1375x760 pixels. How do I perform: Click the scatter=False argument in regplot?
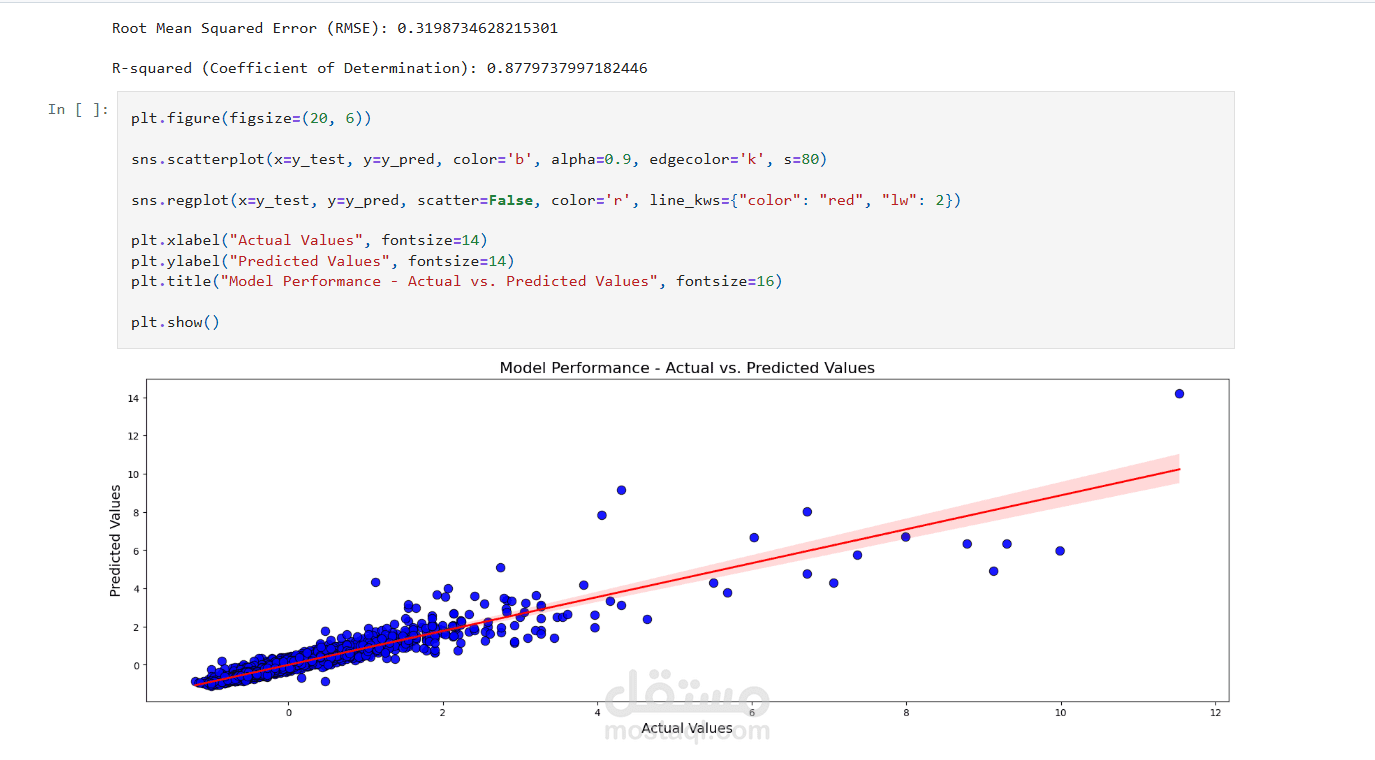(475, 200)
